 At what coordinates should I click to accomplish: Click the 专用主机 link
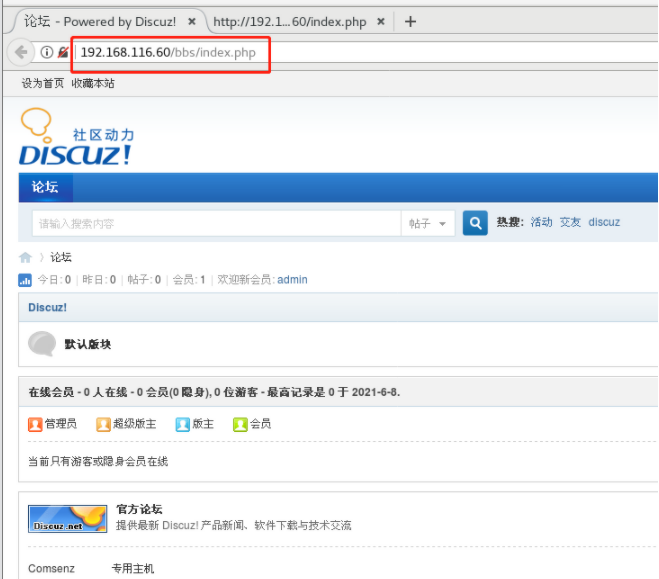133,568
